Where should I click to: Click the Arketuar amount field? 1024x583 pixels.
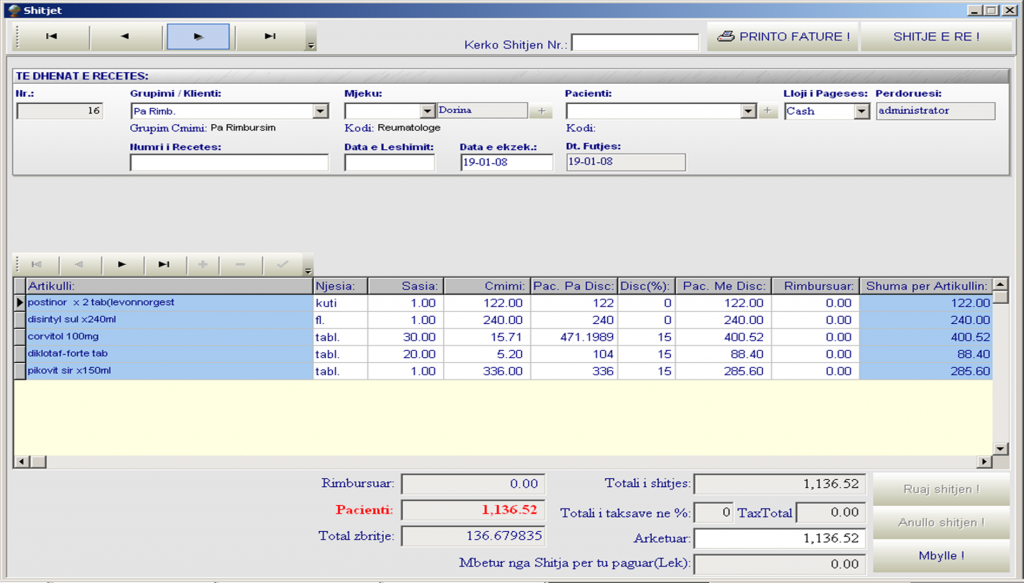[780, 539]
